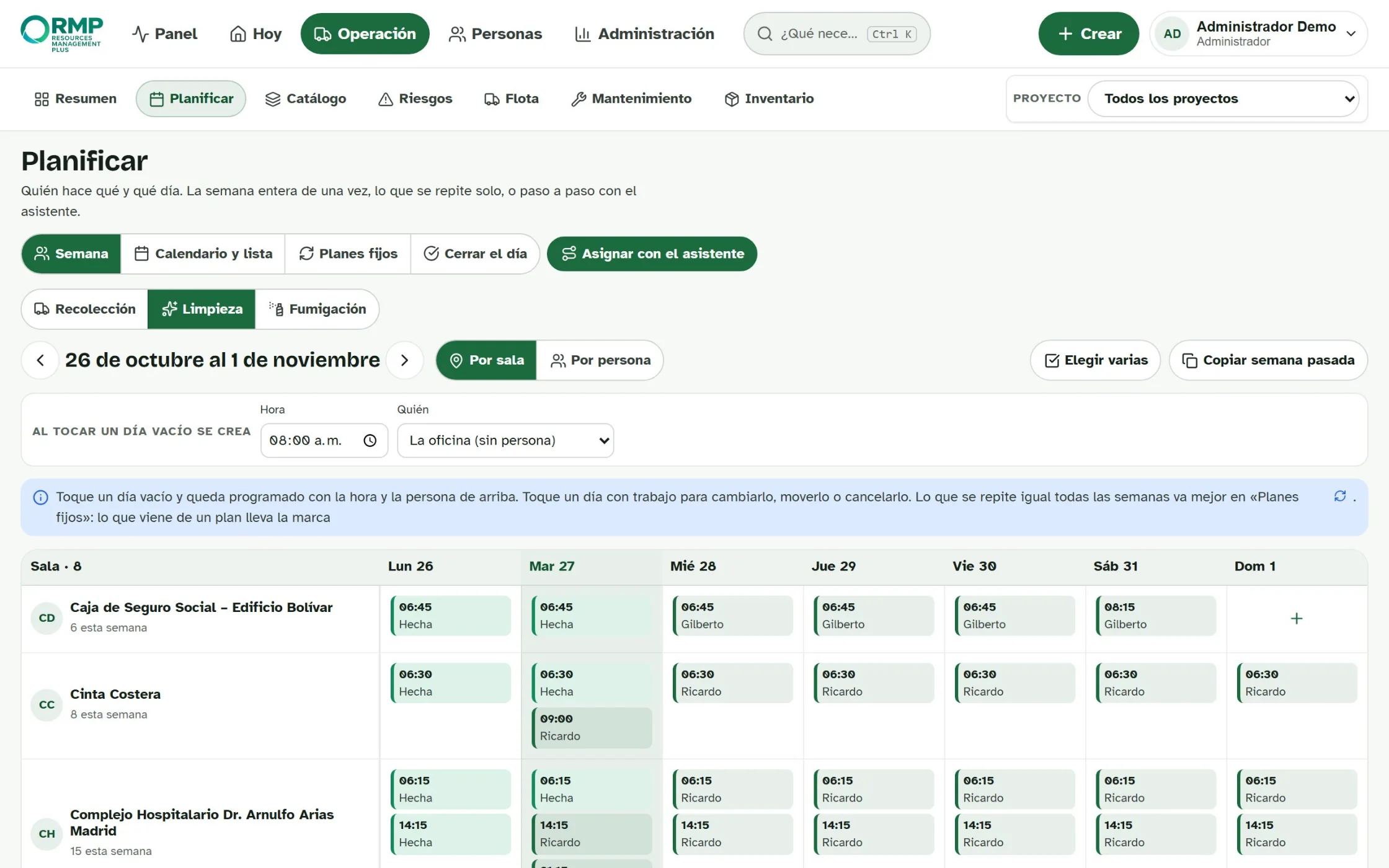
Task: Click the clock icon in the Hora field
Action: click(x=370, y=441)
